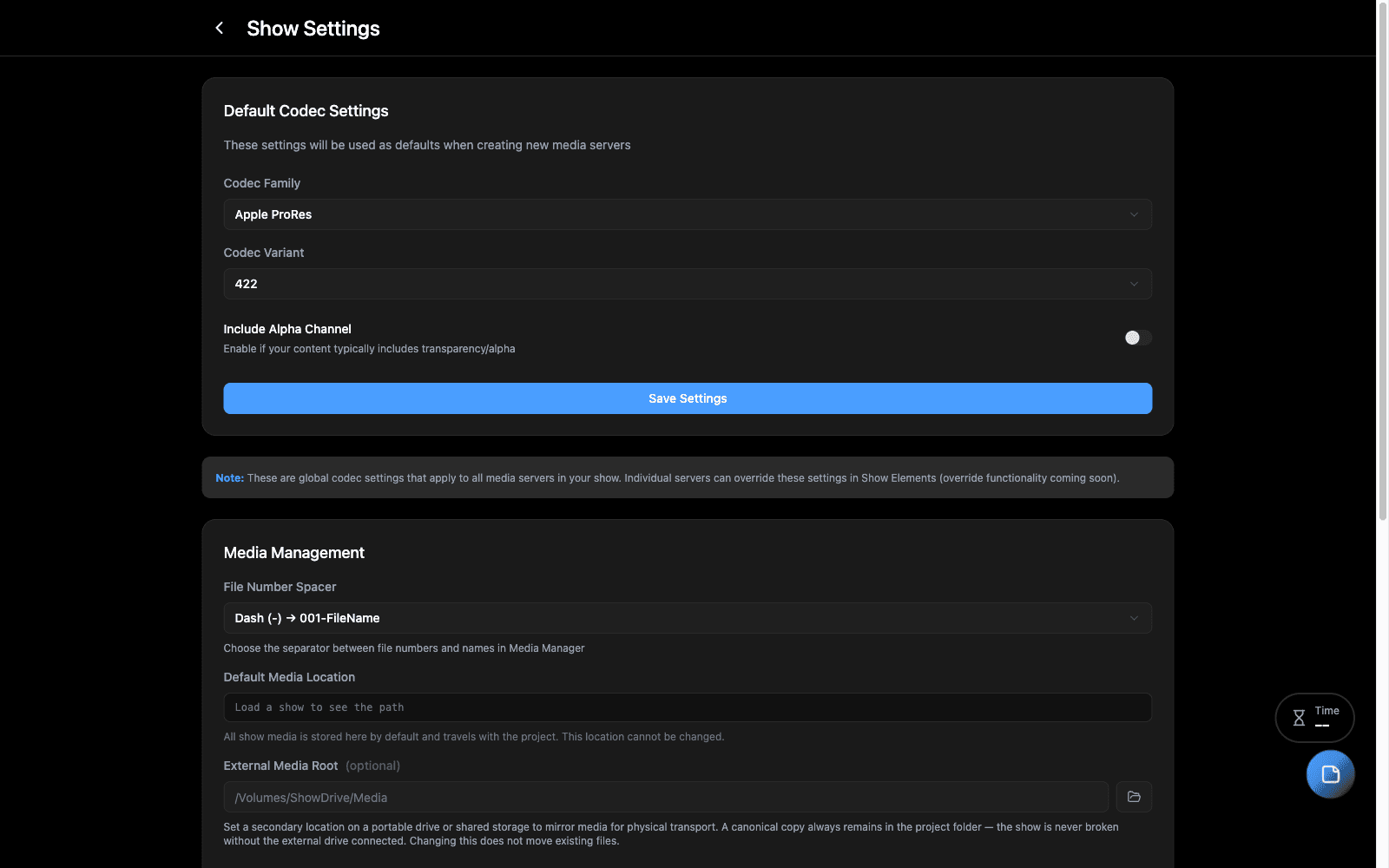The width and height of the screenshot is (1389, 868).
Task: Click 'Set a secondary location on a portable drive' description
Action: pos(671,834)
